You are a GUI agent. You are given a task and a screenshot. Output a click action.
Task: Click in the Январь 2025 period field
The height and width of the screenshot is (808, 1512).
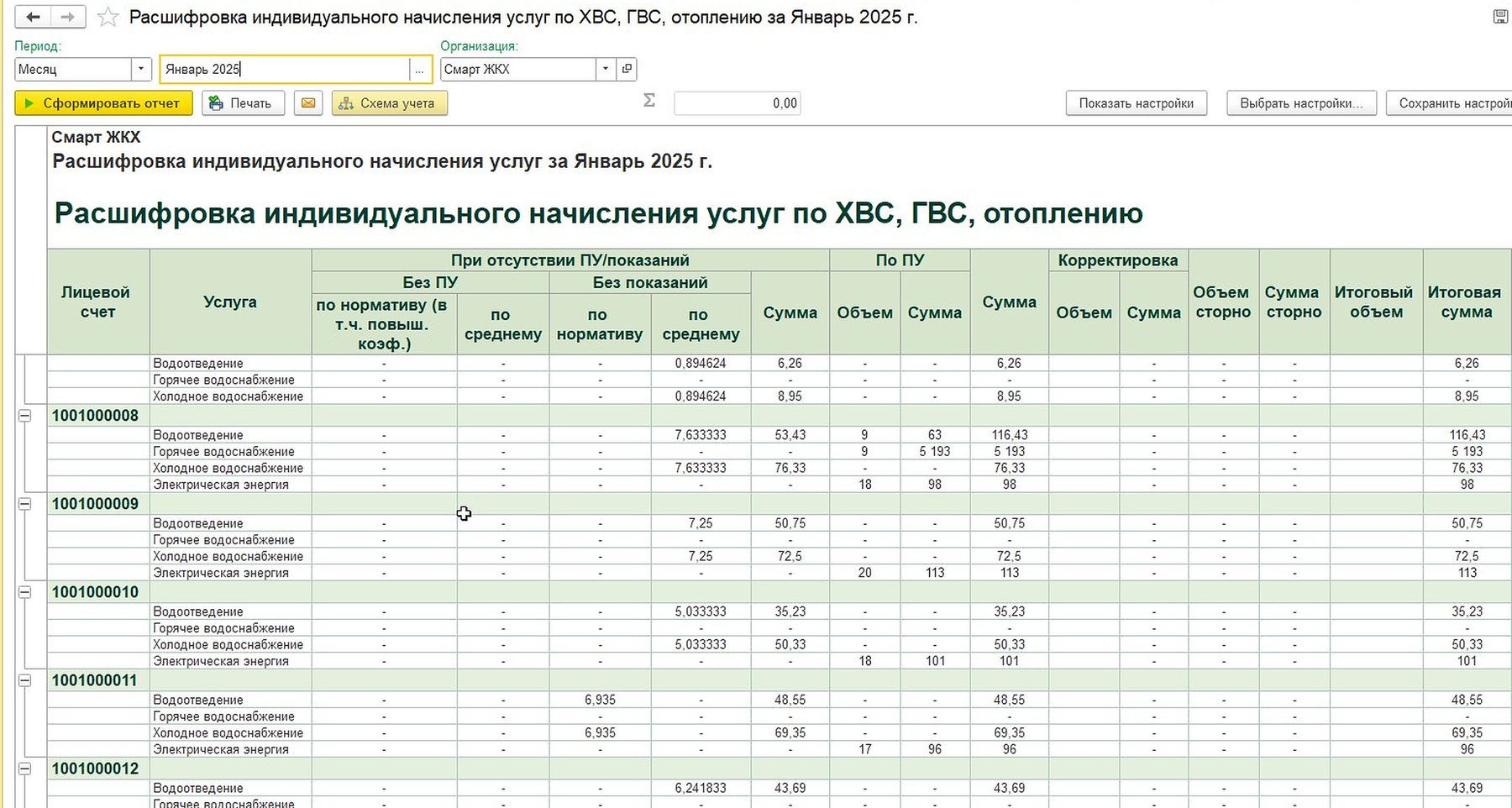(x=285, y=70)
